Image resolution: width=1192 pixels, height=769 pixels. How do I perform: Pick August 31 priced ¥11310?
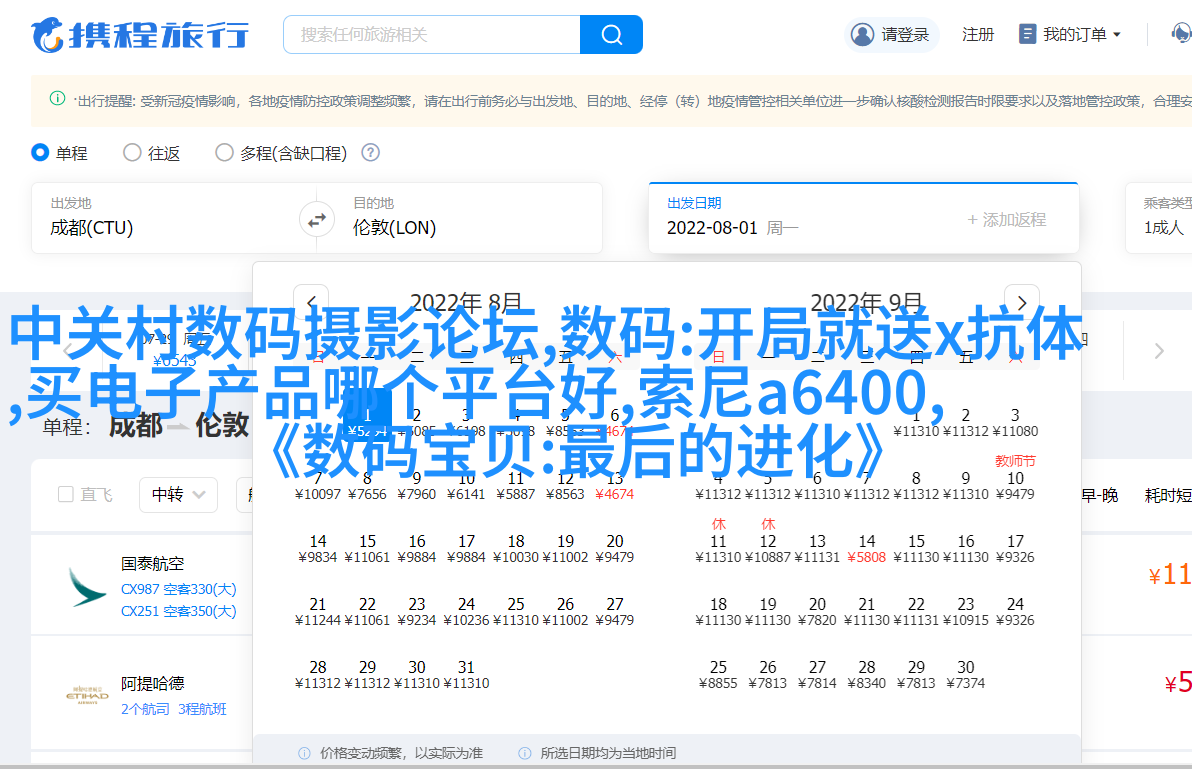coord(466,675)
